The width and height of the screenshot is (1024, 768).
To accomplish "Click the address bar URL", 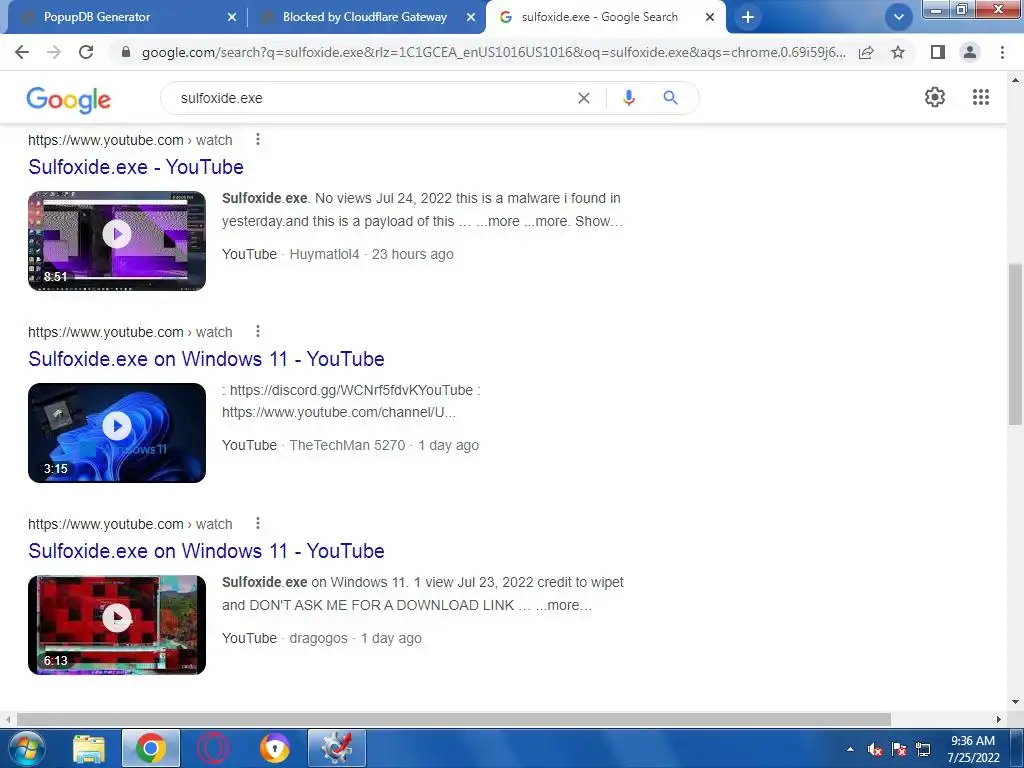I will pyautogui.click(x=493, y=52).
